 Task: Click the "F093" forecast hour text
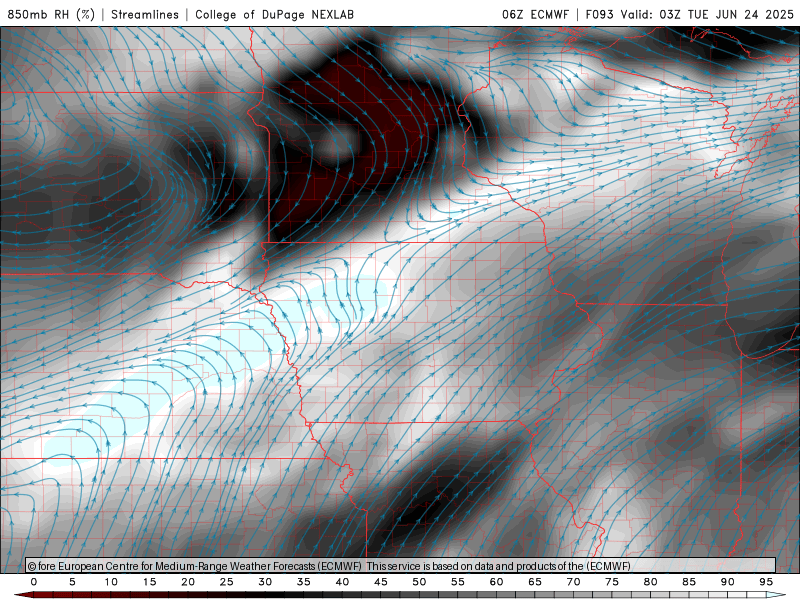599,14
